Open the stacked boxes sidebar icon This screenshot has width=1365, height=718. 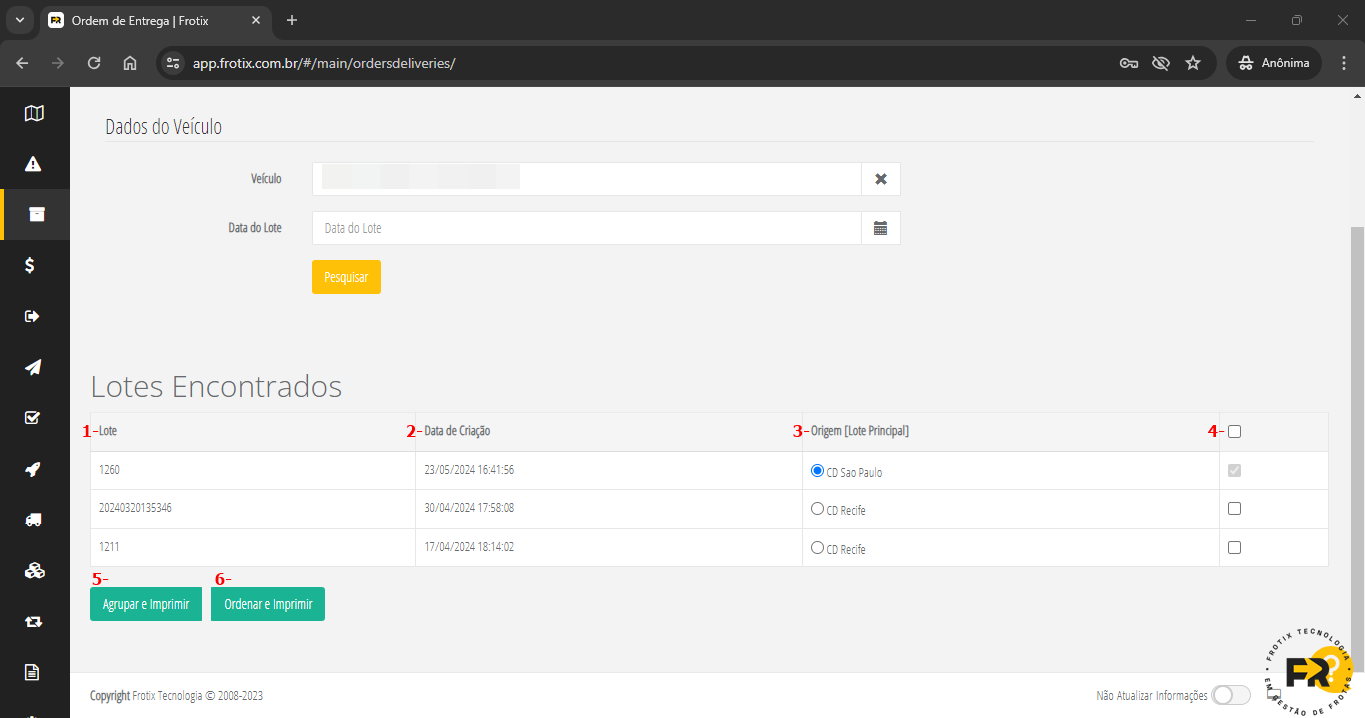coord(34,571)
